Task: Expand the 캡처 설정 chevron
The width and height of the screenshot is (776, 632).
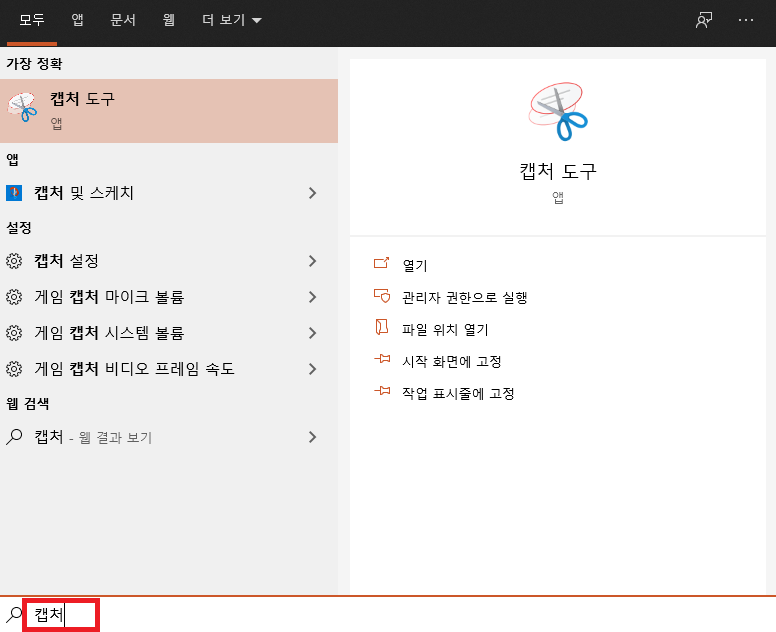Action: coord(312,261)
